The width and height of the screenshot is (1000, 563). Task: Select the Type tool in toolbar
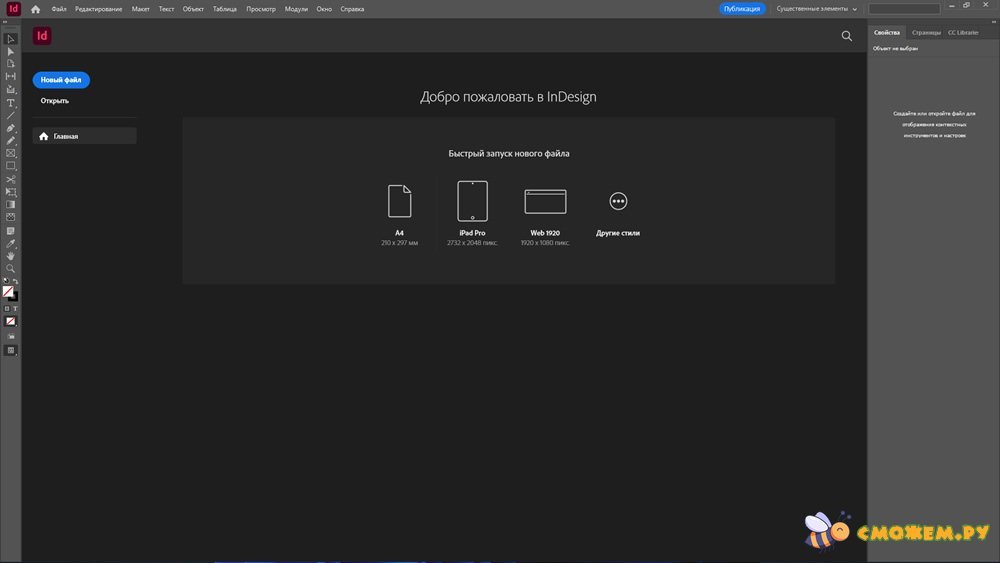click(11, 103)
